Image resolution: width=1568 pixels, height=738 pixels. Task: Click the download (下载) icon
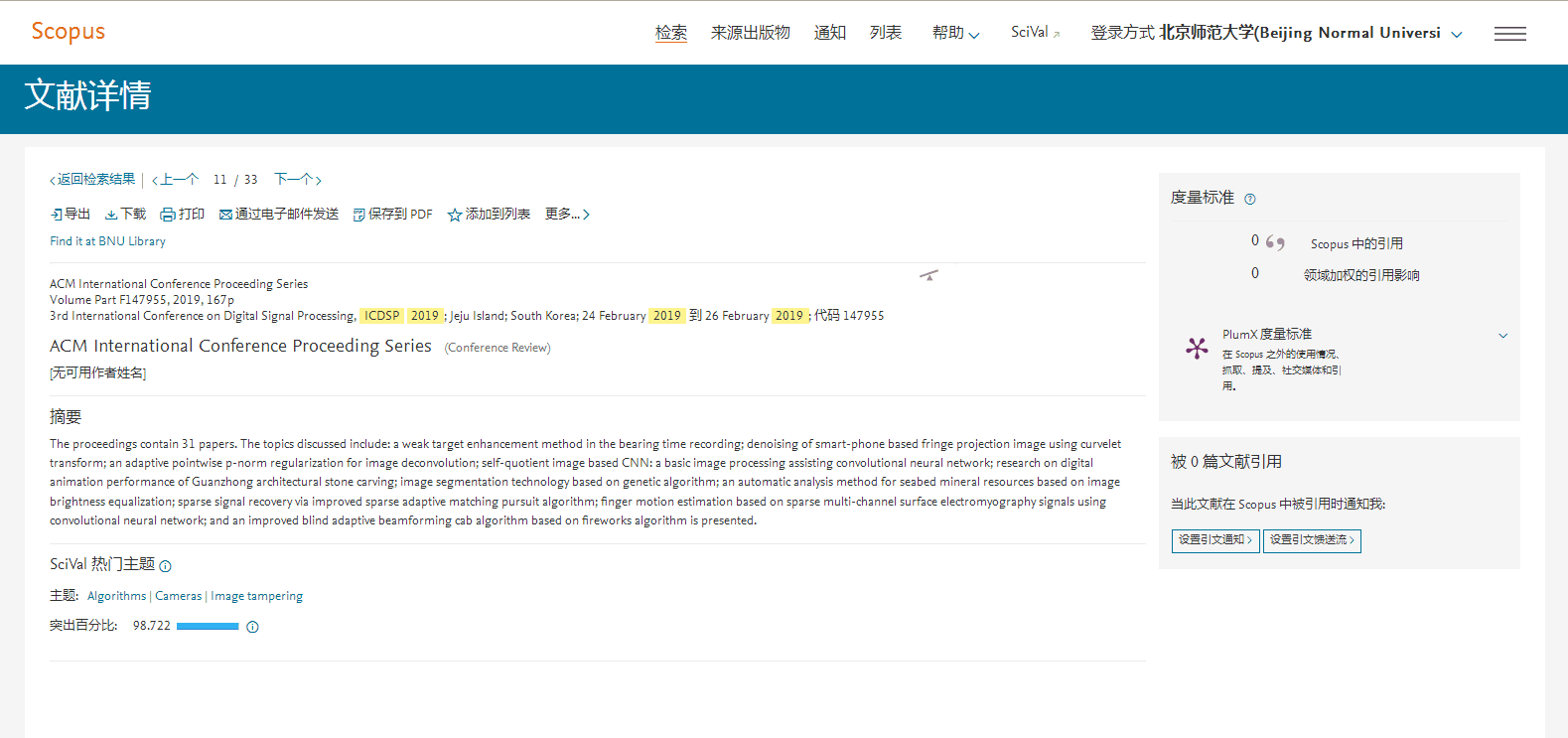click(x=111, y=215)
